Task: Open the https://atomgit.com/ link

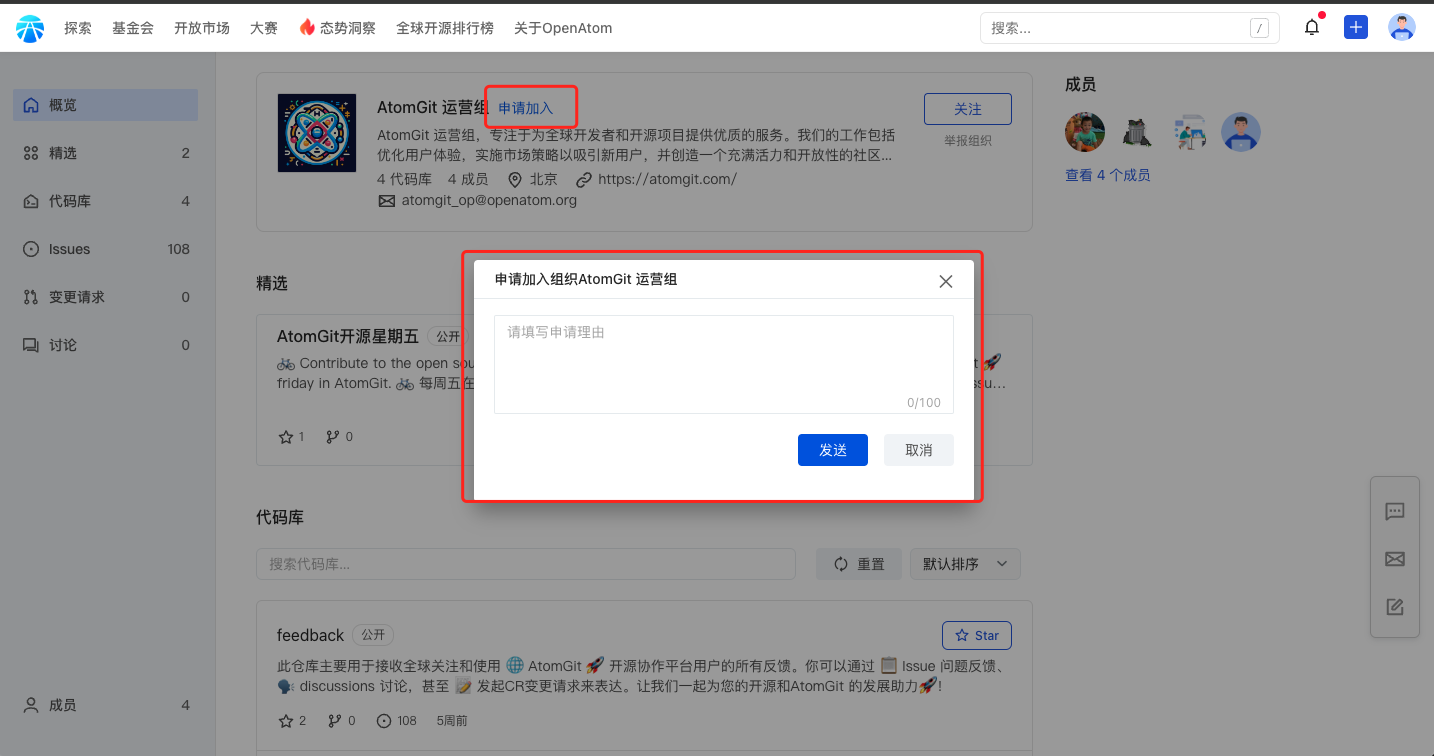Action: (667, 180)
